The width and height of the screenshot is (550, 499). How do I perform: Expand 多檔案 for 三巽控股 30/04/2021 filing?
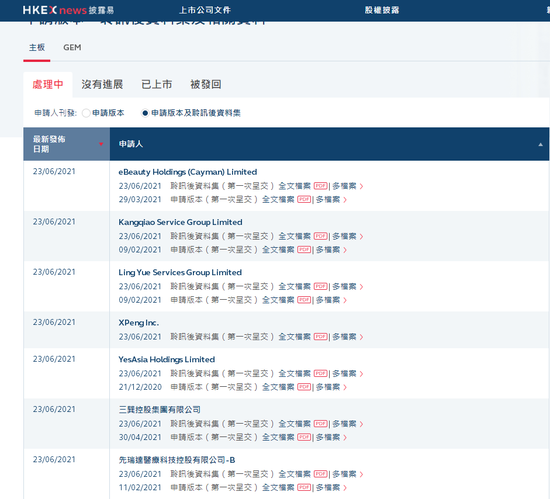(331, 437)
